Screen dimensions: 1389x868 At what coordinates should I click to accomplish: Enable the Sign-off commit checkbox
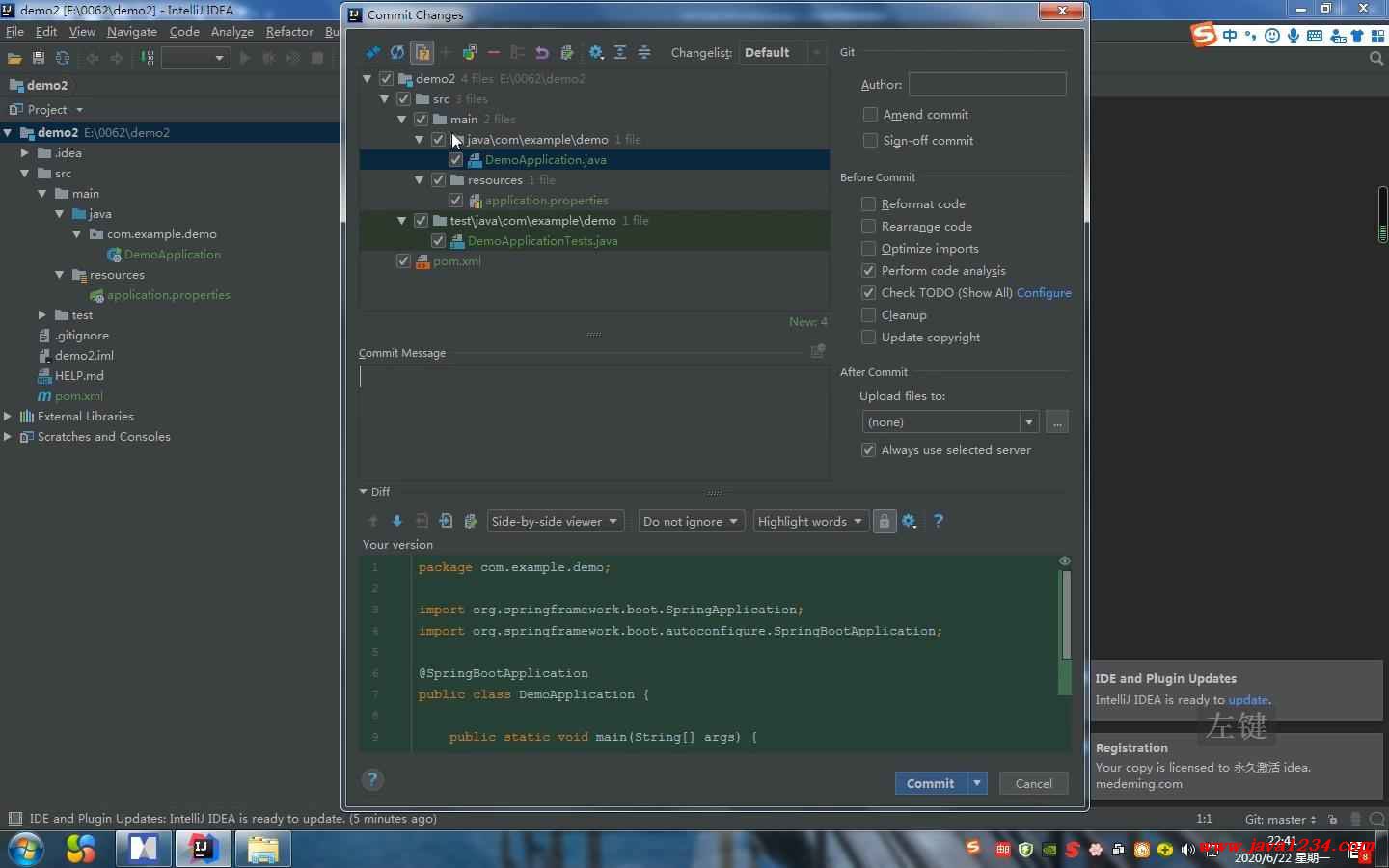tap(870, 140)
